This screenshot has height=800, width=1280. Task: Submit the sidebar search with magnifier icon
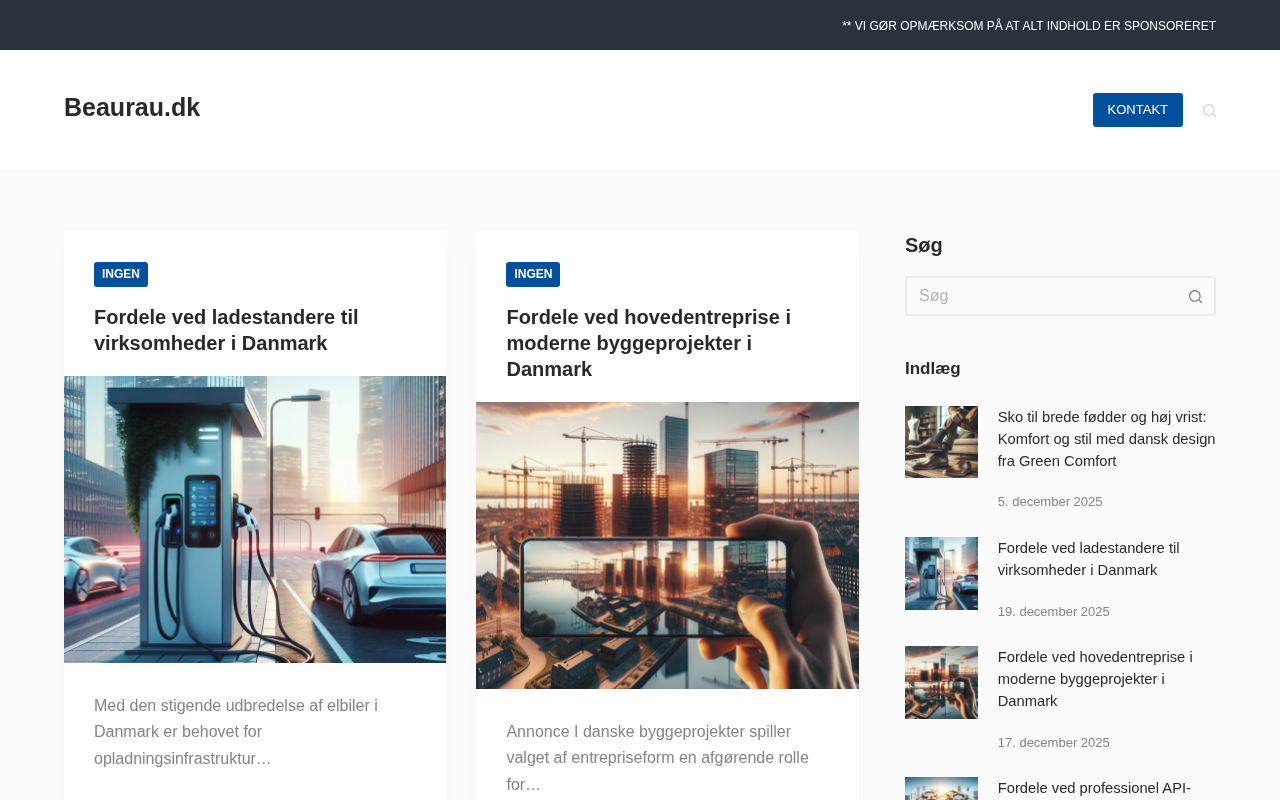[x=1195, y=296]
